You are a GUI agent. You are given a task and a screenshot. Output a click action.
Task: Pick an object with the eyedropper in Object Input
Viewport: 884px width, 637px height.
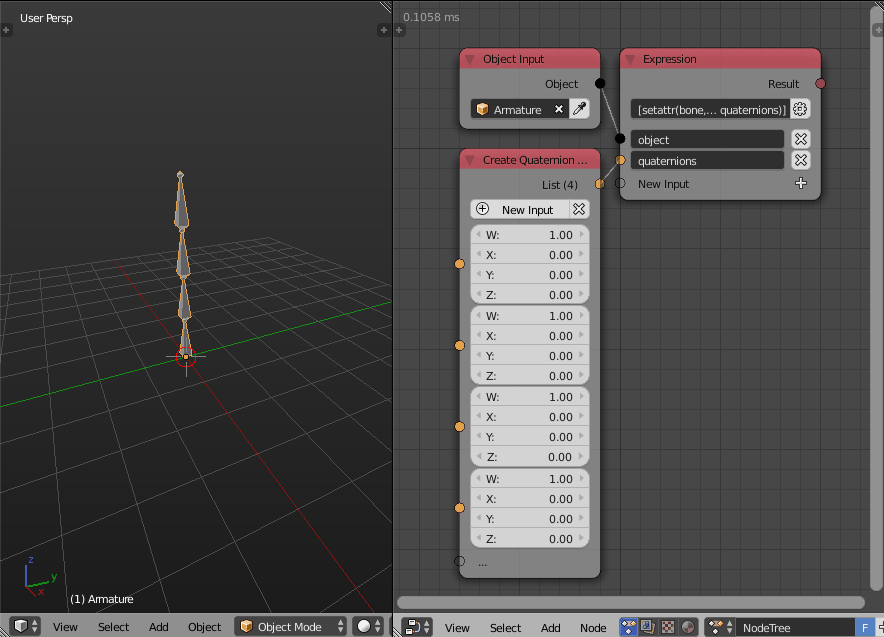click(580, 108)
